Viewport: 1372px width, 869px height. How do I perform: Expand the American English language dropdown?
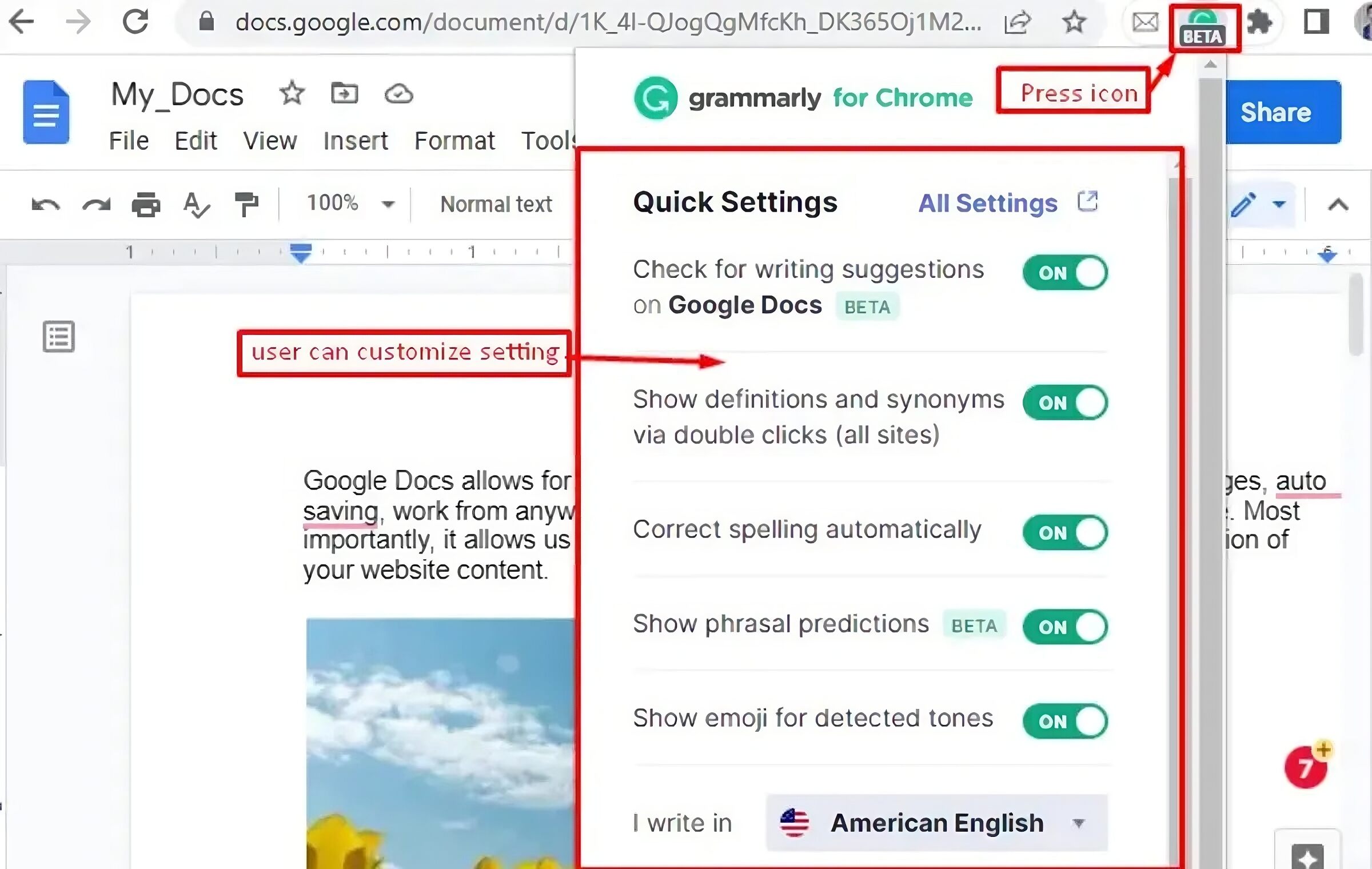[1078, 822]
